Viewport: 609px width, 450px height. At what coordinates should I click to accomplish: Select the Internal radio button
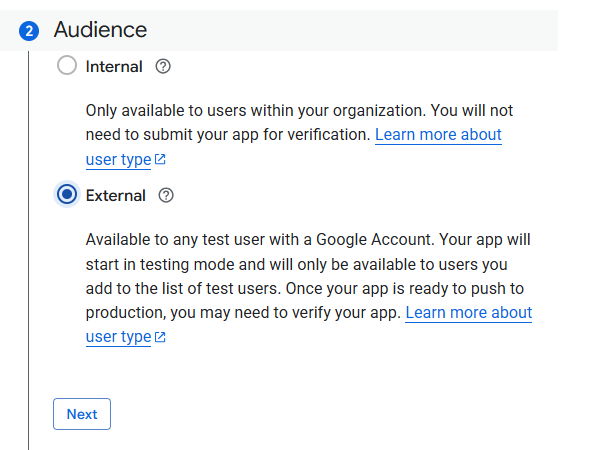pos(67,65)
